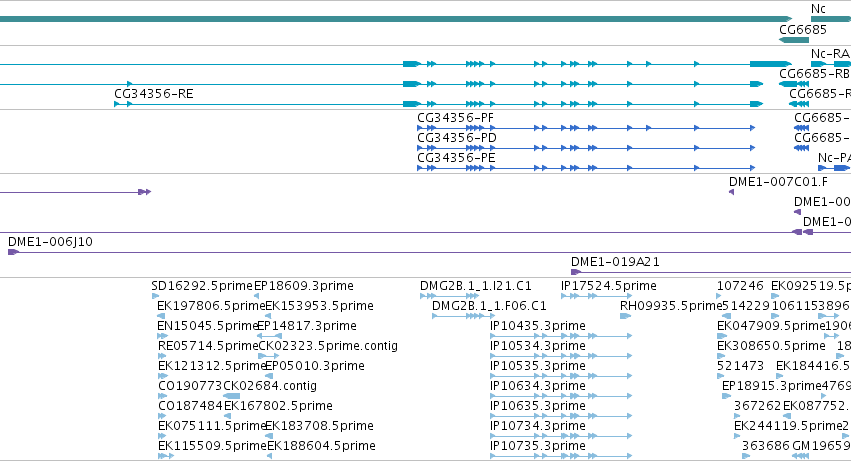
Task: Select the EP05010.3prime EST label
Action: pos(314,367)
